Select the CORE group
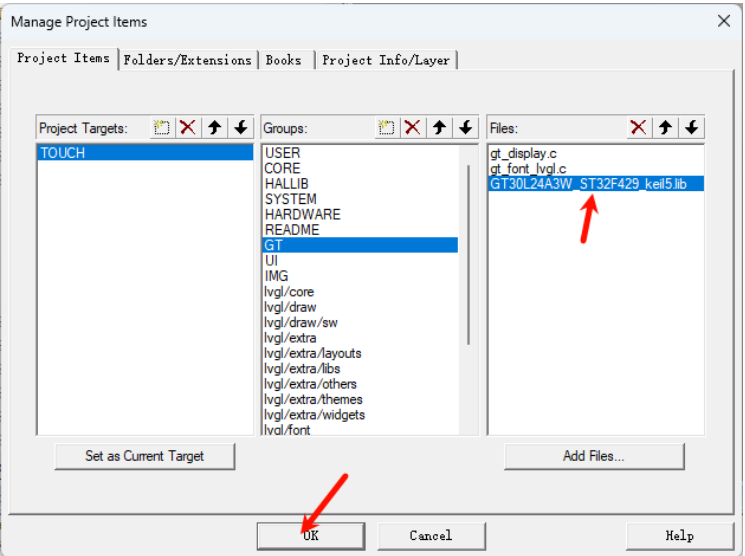Screen dimensions: 745x556 tap(361, 168)
